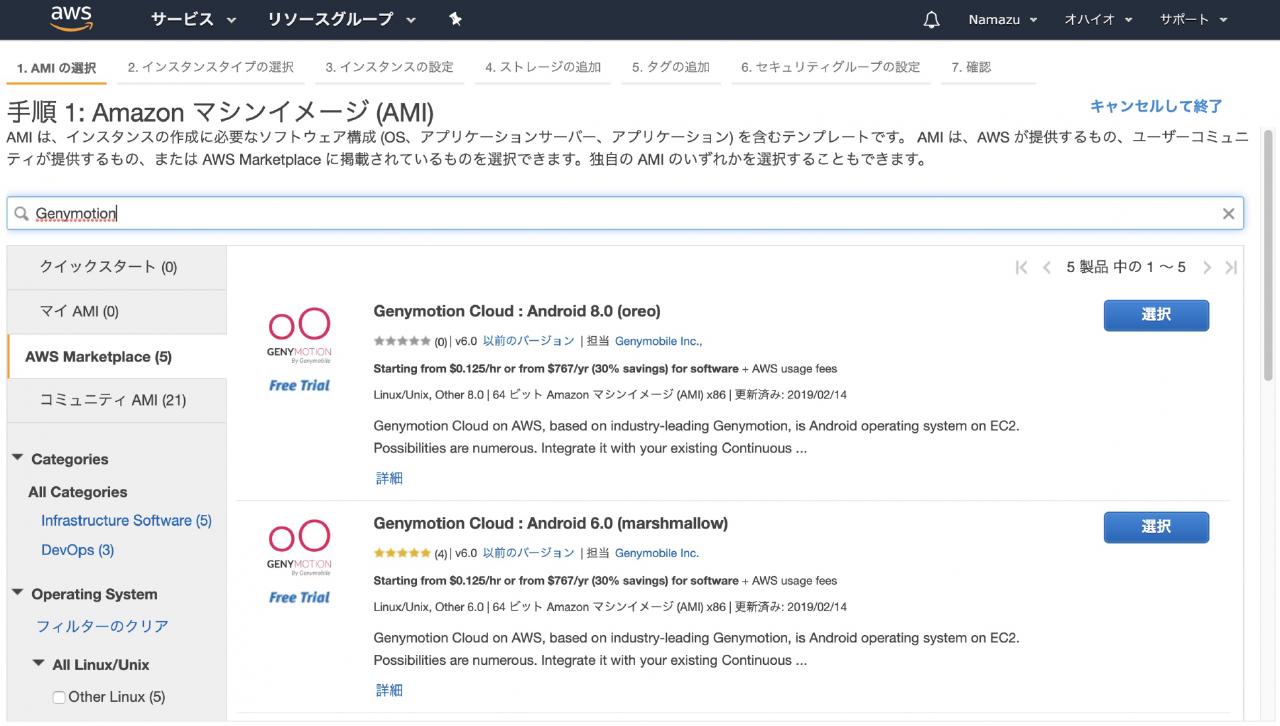Select step 2 インスタンスタイプの選択 tab
1280x726 pixels.
click(211, 67)
